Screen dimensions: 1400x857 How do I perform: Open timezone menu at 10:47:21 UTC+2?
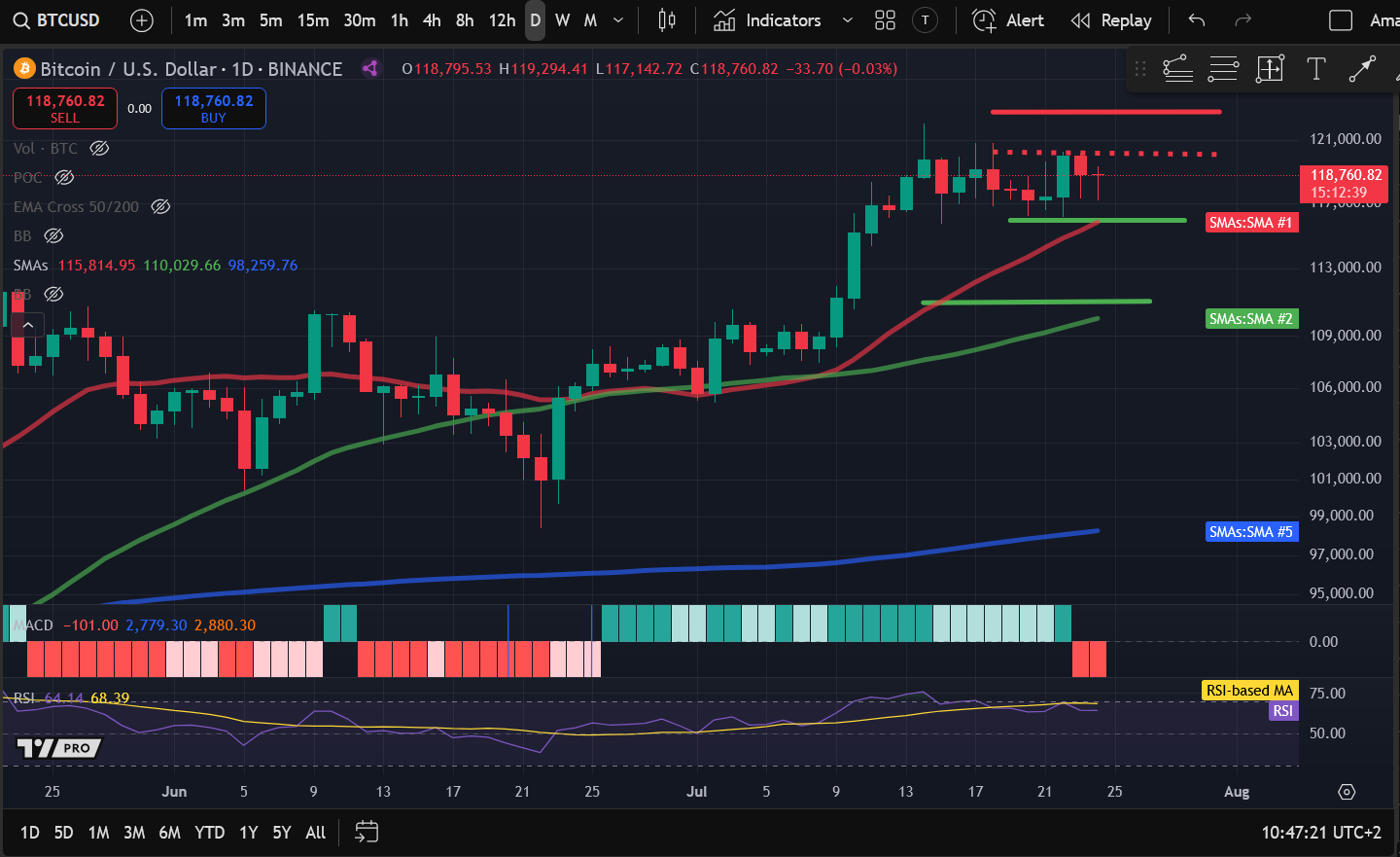[x=1321, y=833]
